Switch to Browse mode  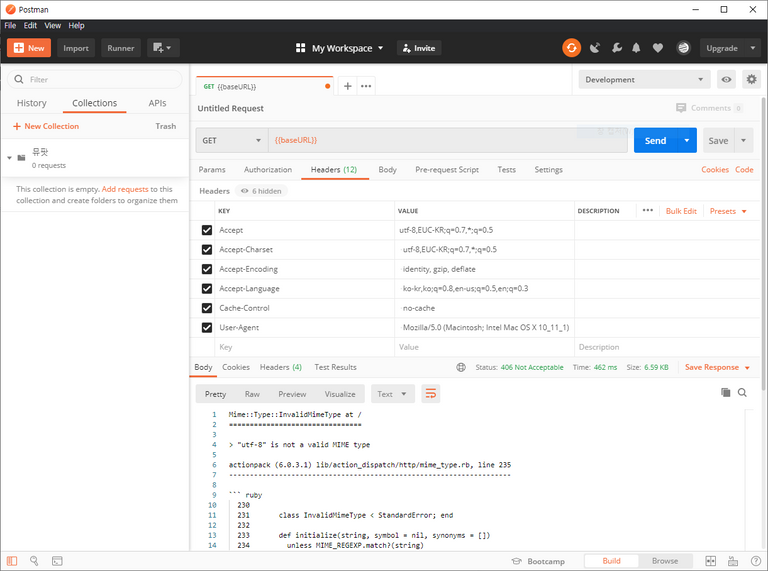tap(665, 561)
